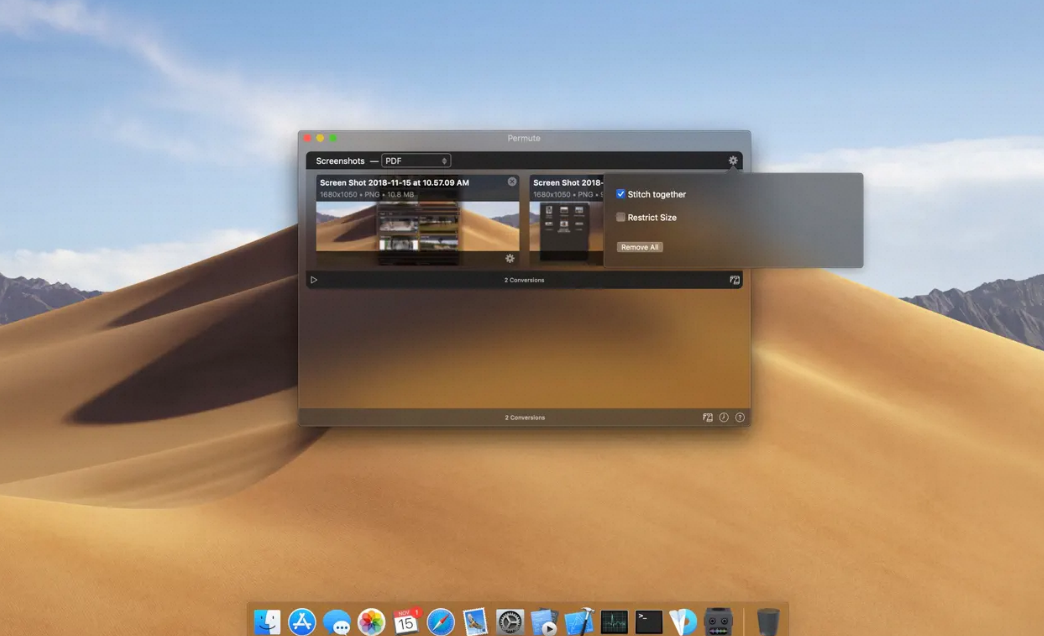Image resolution: width=1044 pixels, height=636 pixels.
Task: Open the PDF format dropdown
Action: (416, 160)
